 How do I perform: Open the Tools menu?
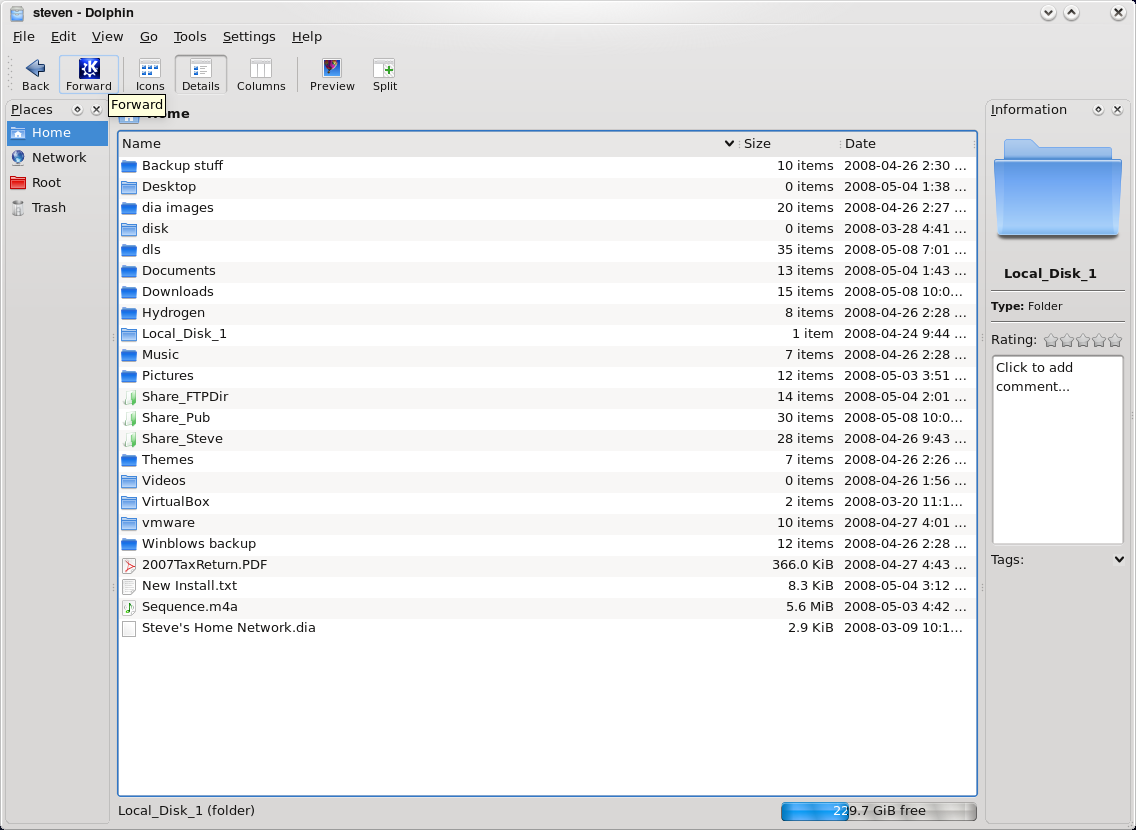[x=190, y=37]
